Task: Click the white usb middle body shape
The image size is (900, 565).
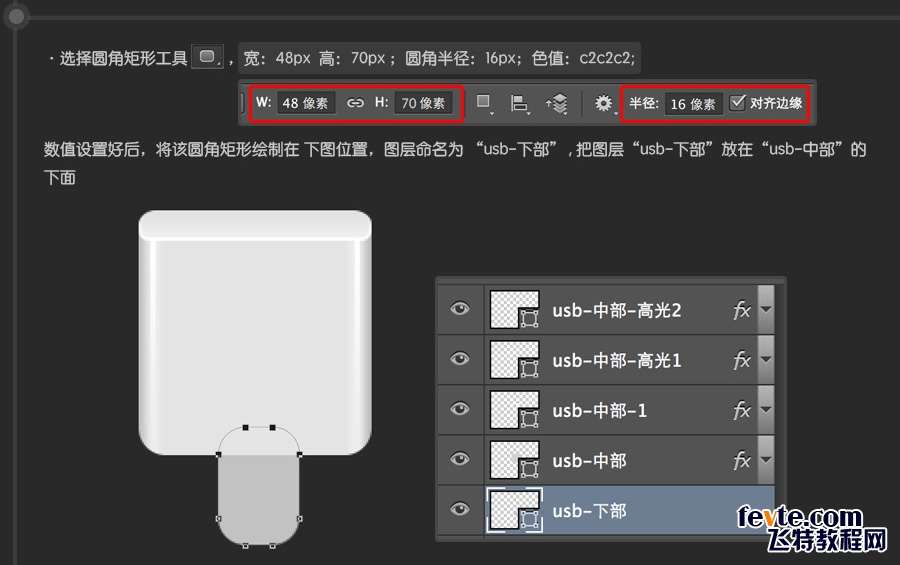Action: pyautogui.click(x=255, y=333)
